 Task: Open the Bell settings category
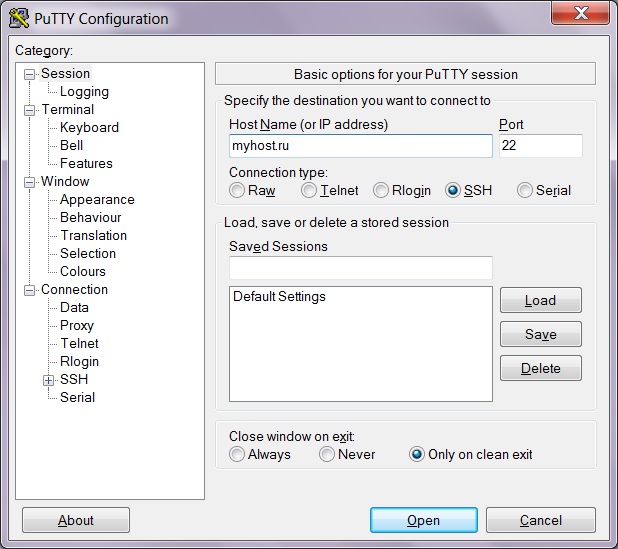click(71, 145)
